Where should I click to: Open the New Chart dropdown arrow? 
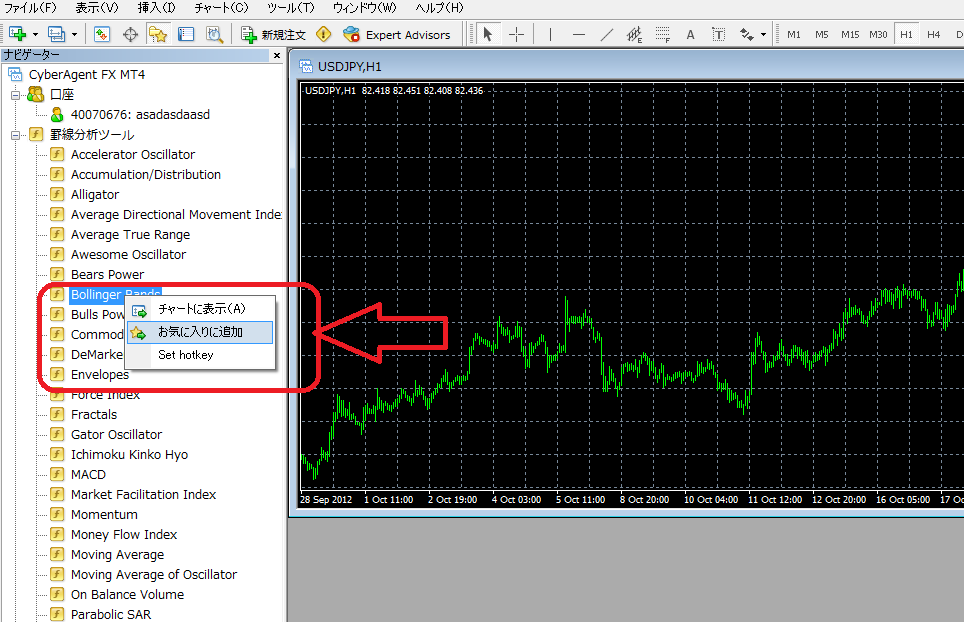(x=35, y=34)
